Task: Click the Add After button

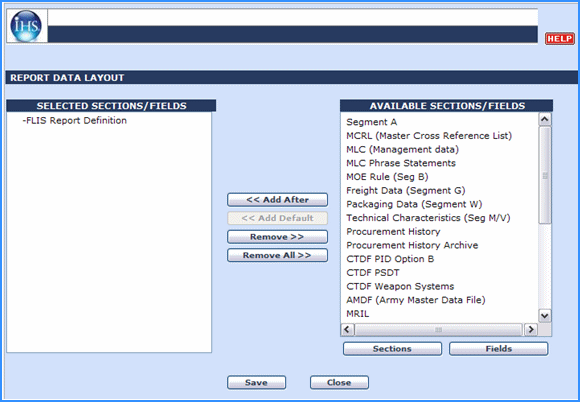Action: pos(277,200)
